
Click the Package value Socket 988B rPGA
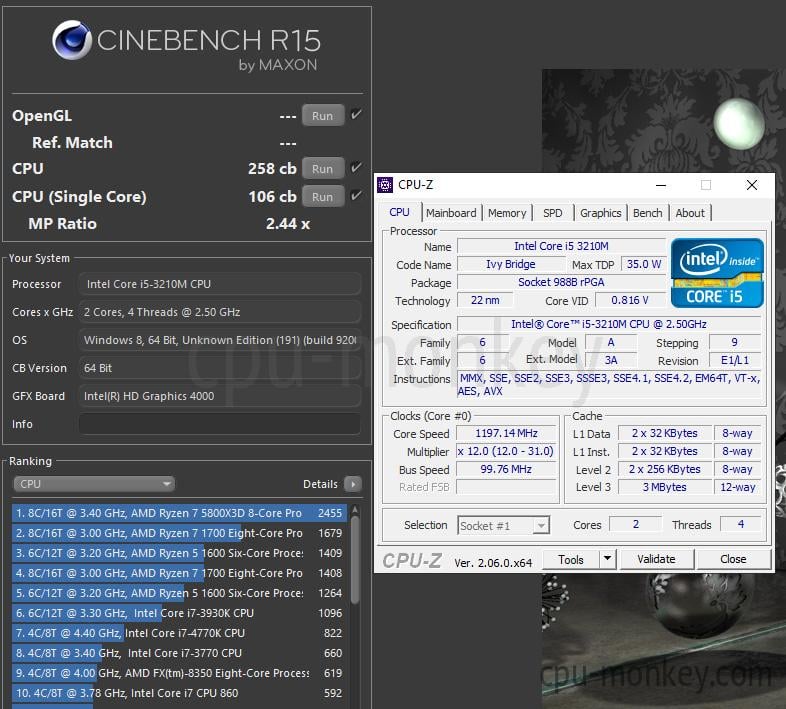coord(561,282)
